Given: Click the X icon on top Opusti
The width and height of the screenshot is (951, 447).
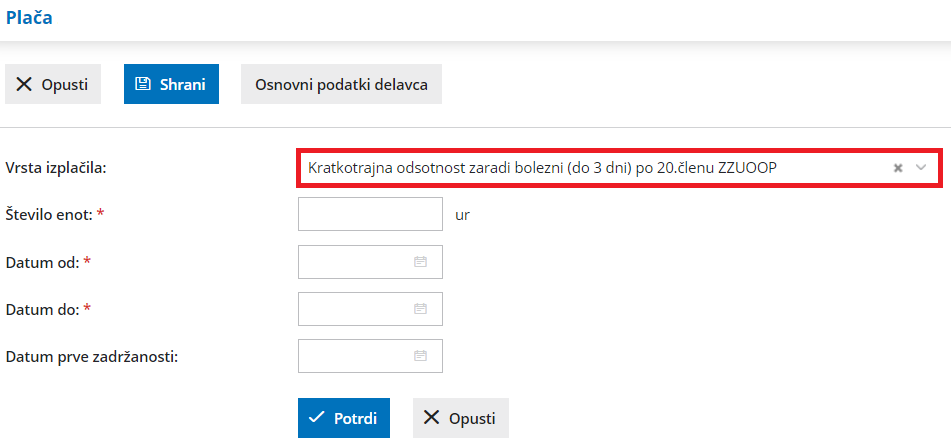Looking at the screenshot, I should [24, 84].
